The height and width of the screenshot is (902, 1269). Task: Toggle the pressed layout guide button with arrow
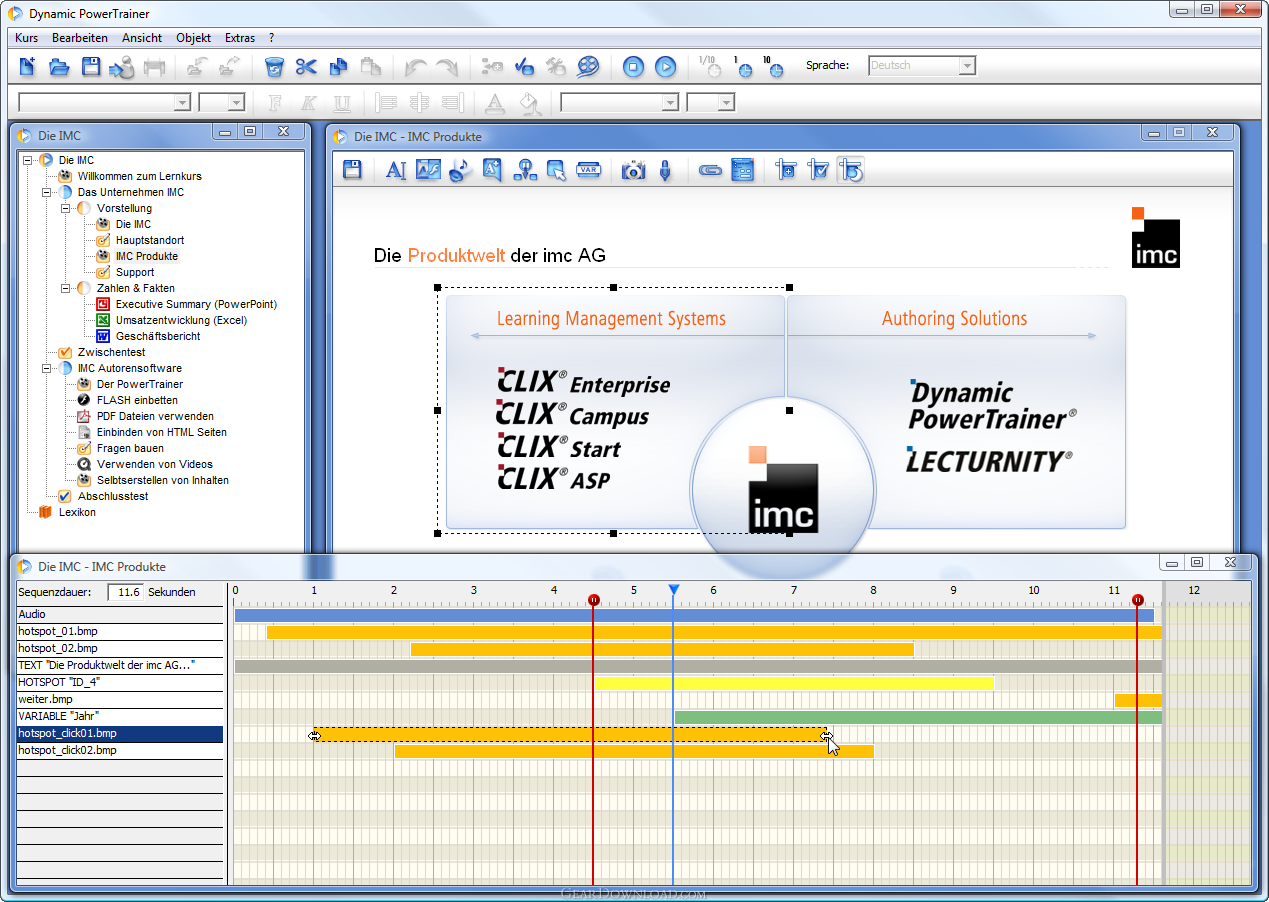(850, 170)
